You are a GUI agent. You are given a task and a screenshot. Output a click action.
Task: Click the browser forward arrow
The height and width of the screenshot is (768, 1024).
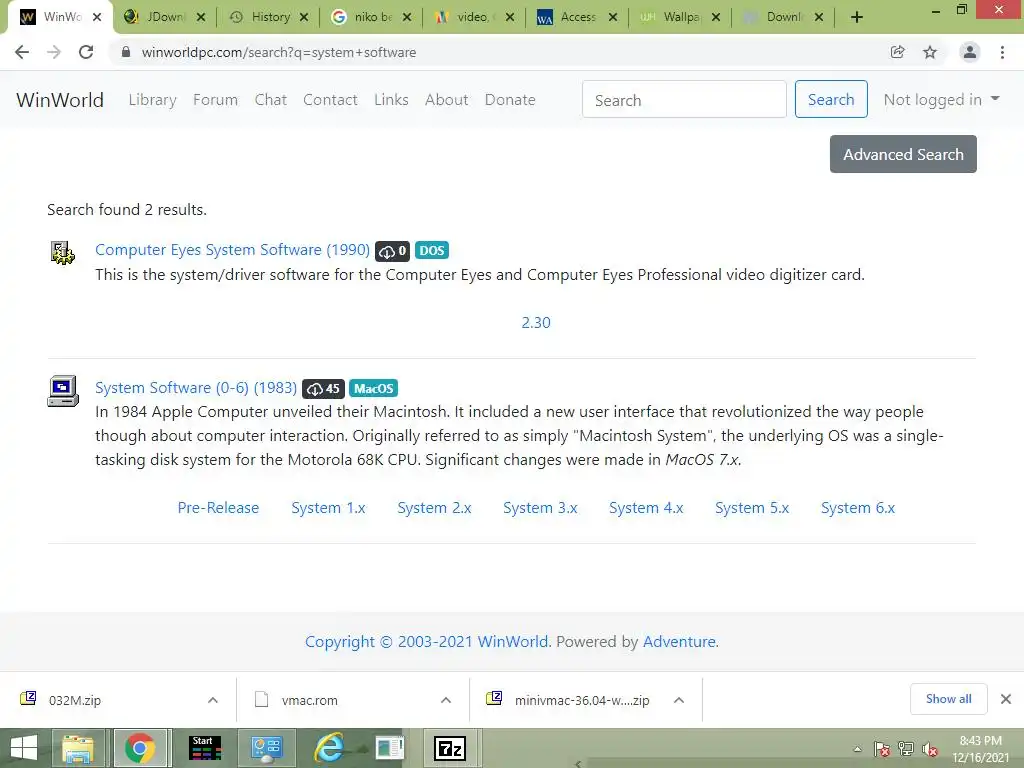(54, 52)
